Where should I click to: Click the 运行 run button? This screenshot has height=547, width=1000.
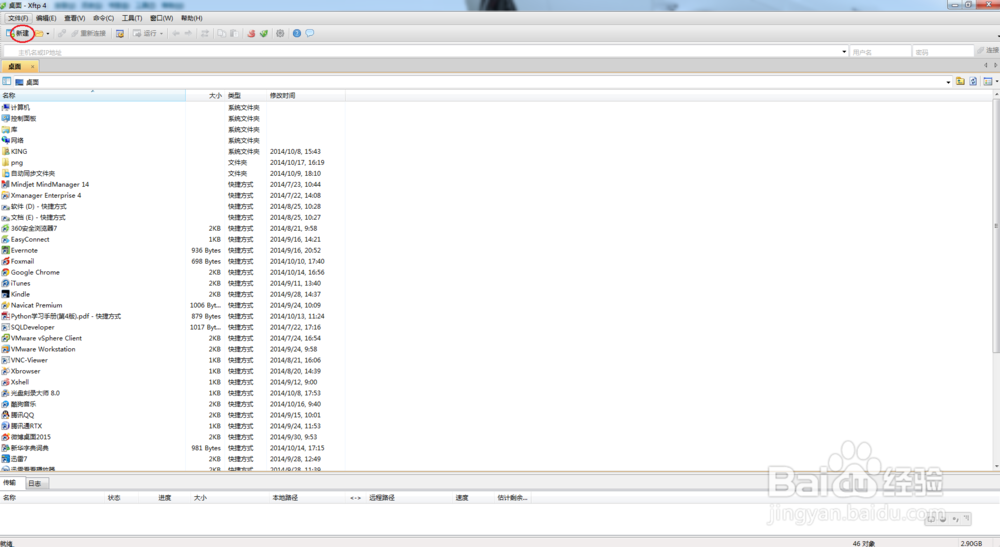[144, 33]
